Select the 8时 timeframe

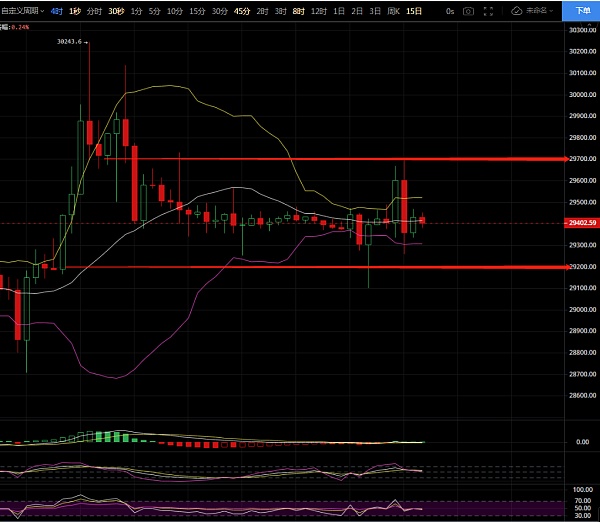pyautogui.click(x=298, y=10)
